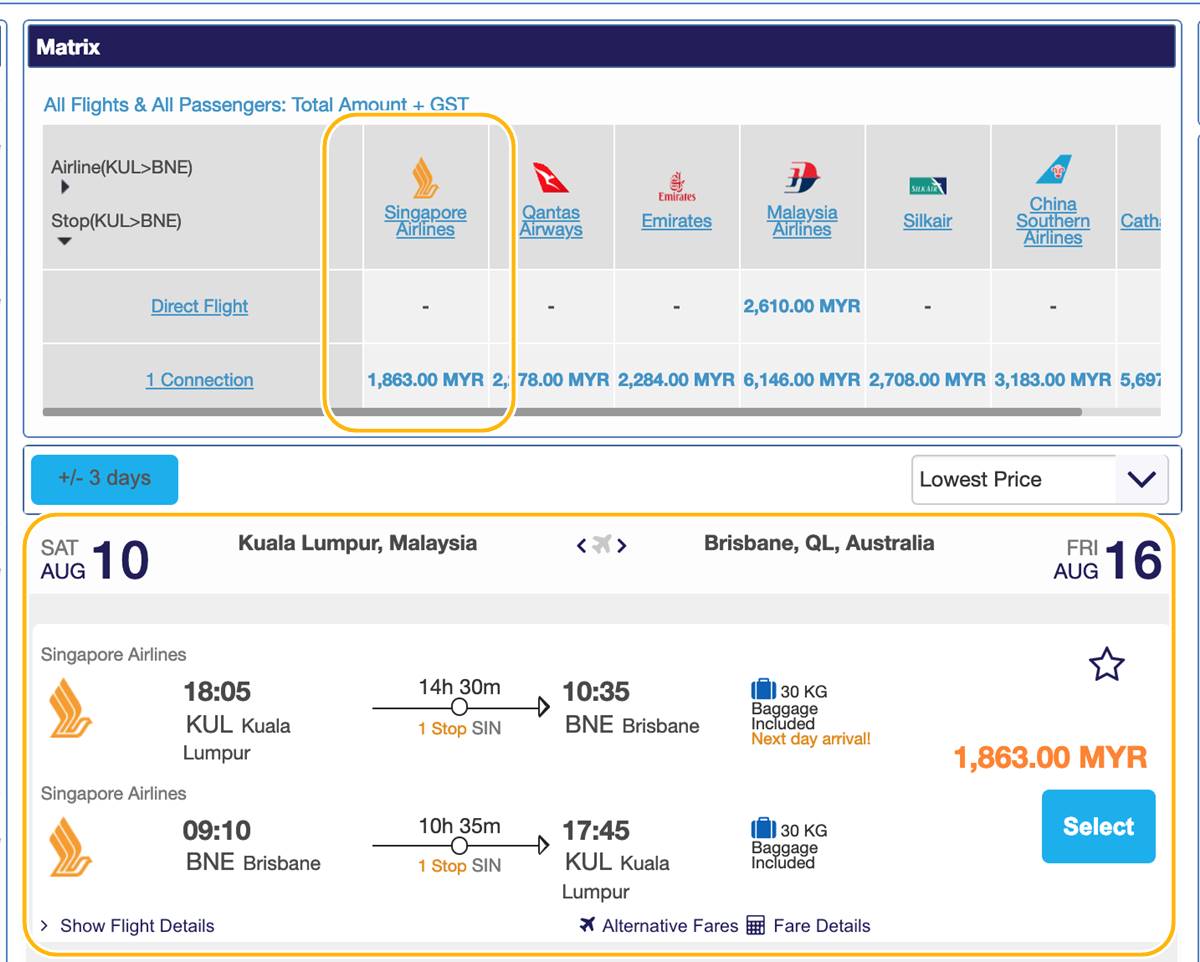The image size is (1200, 962).
Task: Click 18:05 departure time
Action: coord(217,692)
